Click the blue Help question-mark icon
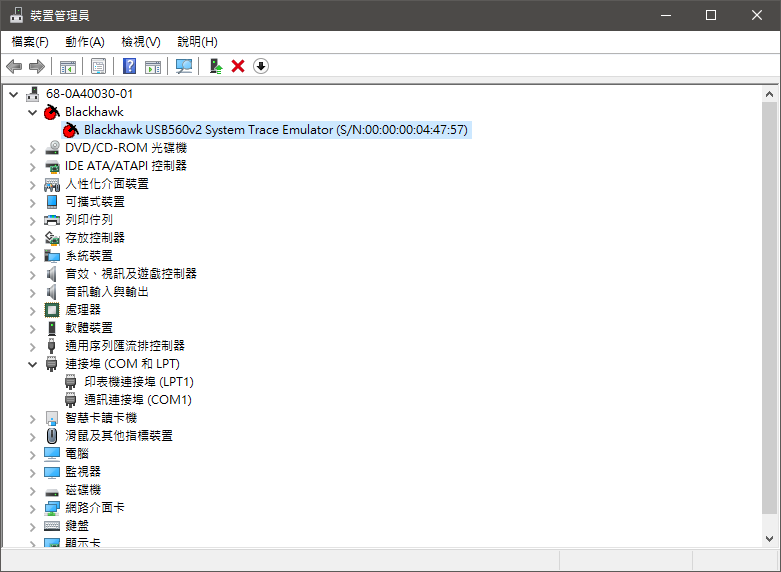This screenshot has height=572, width=781. [x=130, y=66]
